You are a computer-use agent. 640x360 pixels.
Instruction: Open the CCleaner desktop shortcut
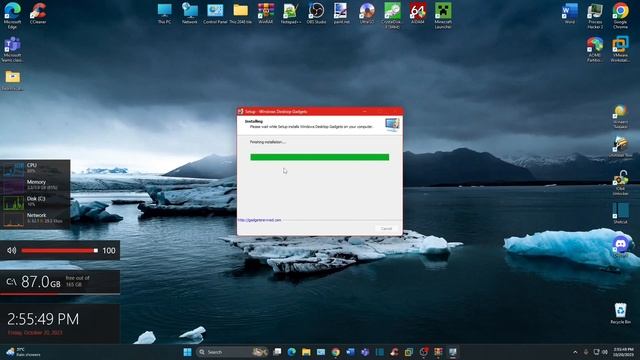[x=38, y=13]
